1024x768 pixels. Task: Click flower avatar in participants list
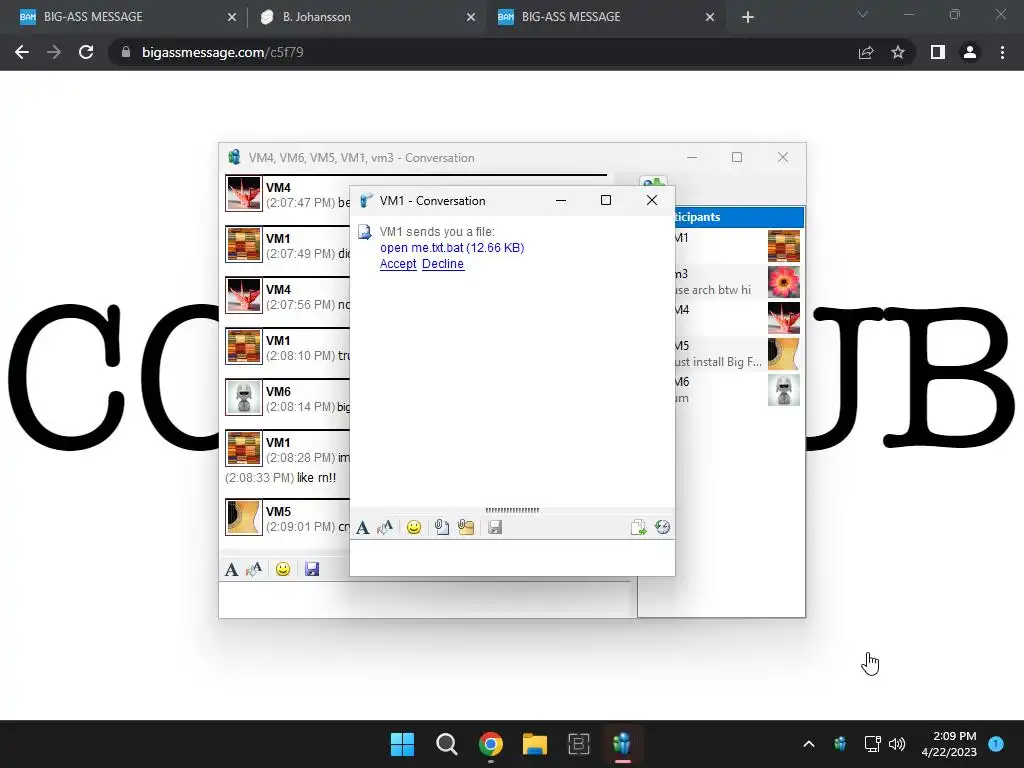tap(784, 282)
